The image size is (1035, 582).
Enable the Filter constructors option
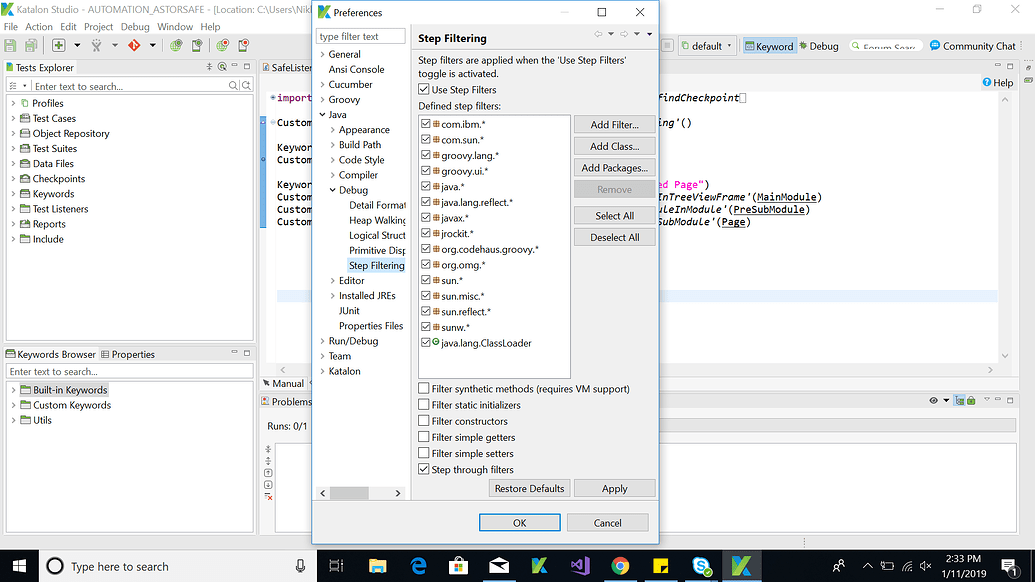(x=424, y=420)
